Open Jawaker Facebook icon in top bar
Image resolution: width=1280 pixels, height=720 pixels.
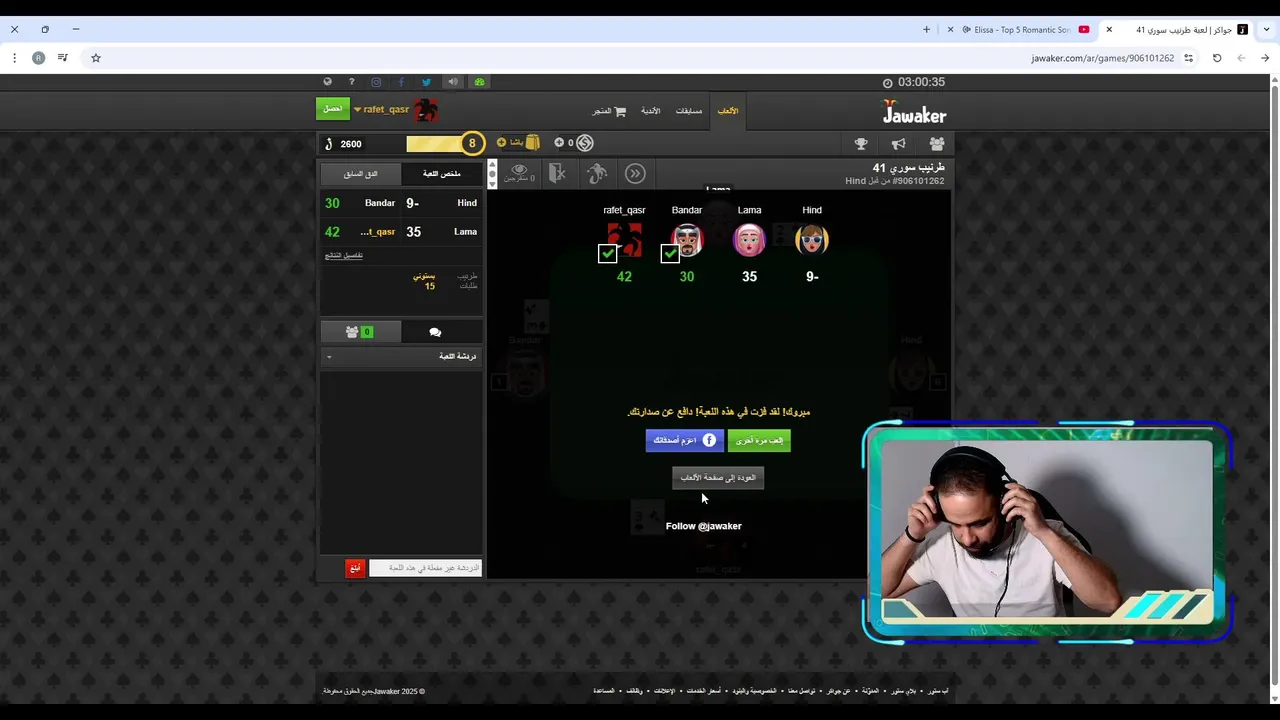[401, 82]
